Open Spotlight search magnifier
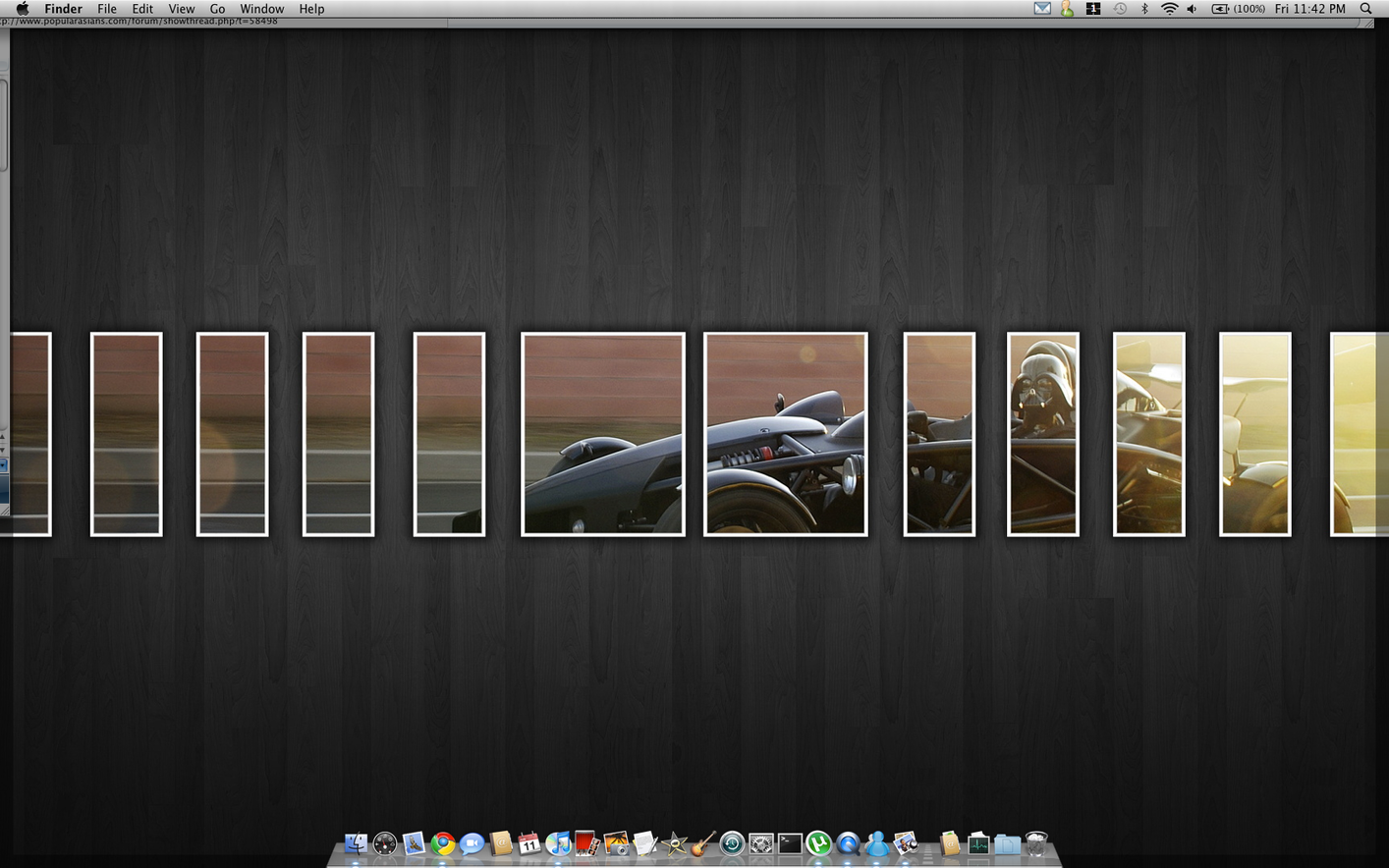 tap(1366, 9)
